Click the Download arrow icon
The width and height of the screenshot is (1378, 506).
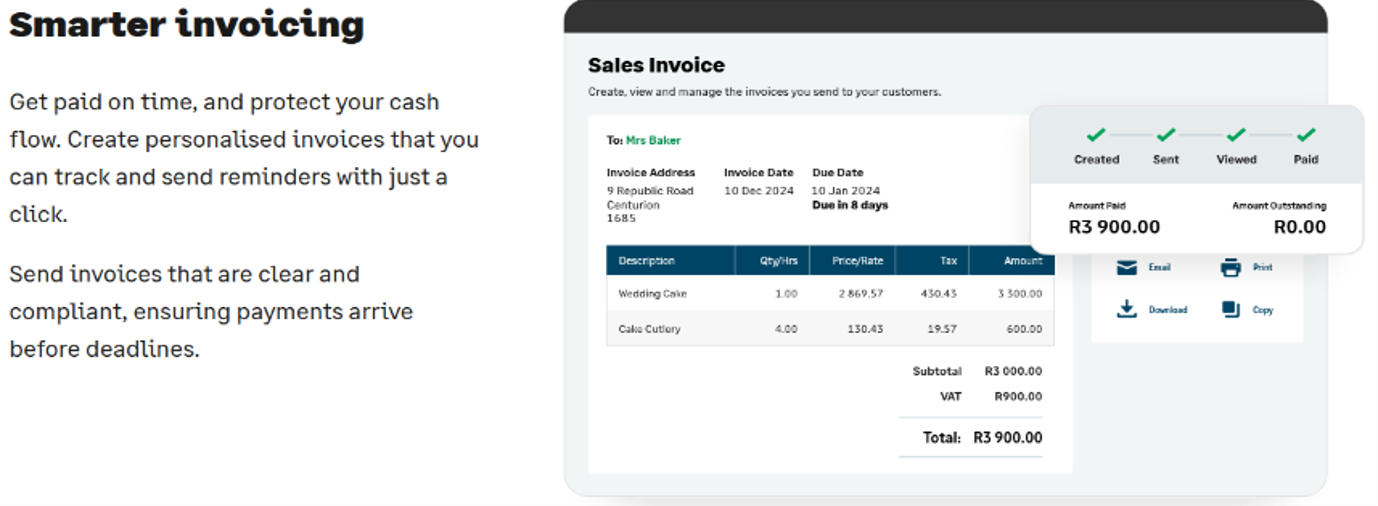tap(1127, 309)
